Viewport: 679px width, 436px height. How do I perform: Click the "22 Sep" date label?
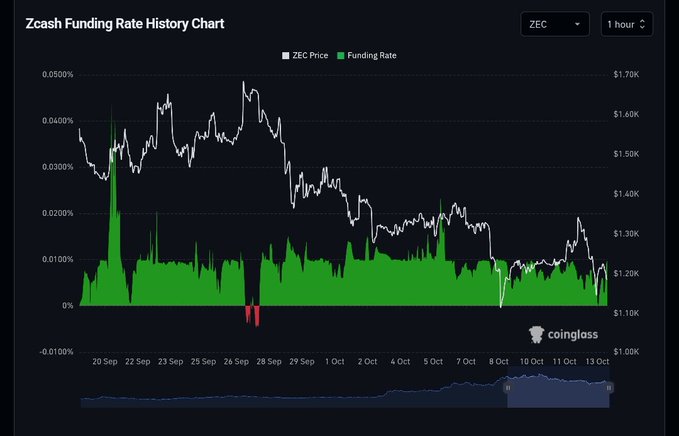(x=138, y=362)
